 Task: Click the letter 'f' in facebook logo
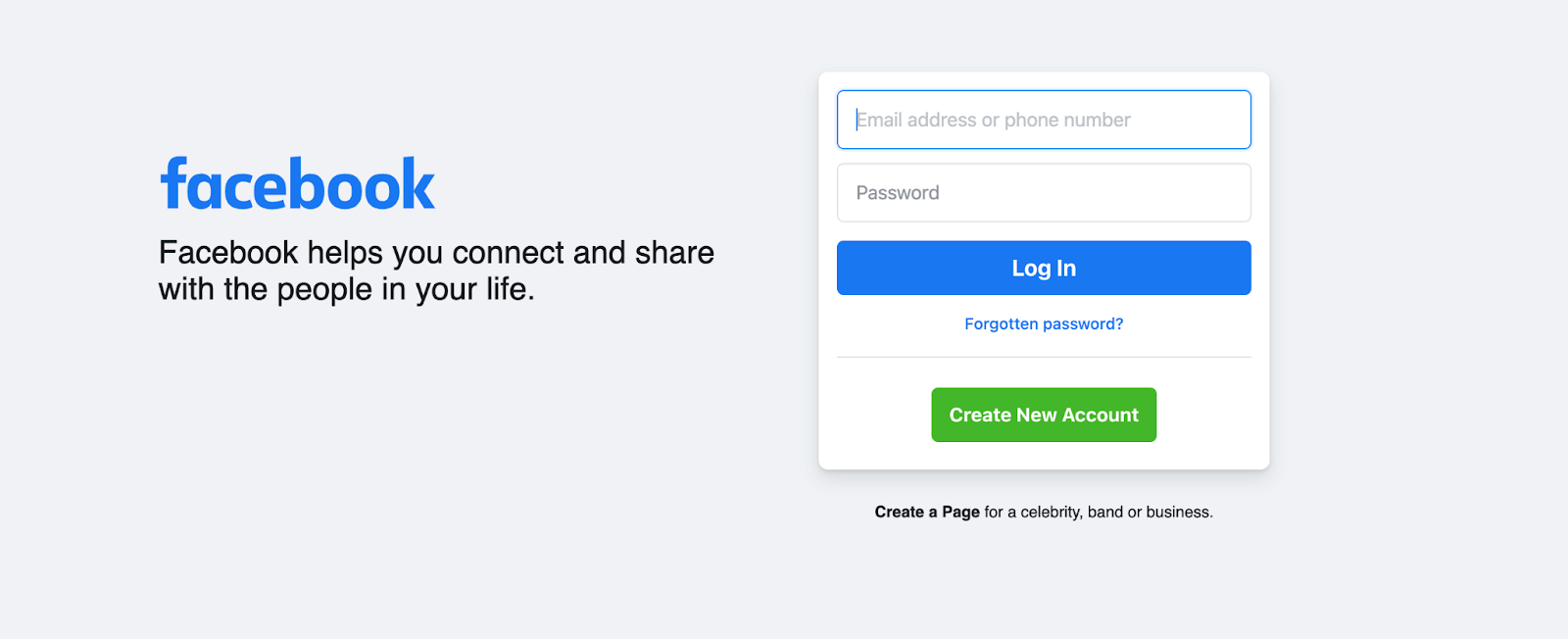(x=174, y=183)
